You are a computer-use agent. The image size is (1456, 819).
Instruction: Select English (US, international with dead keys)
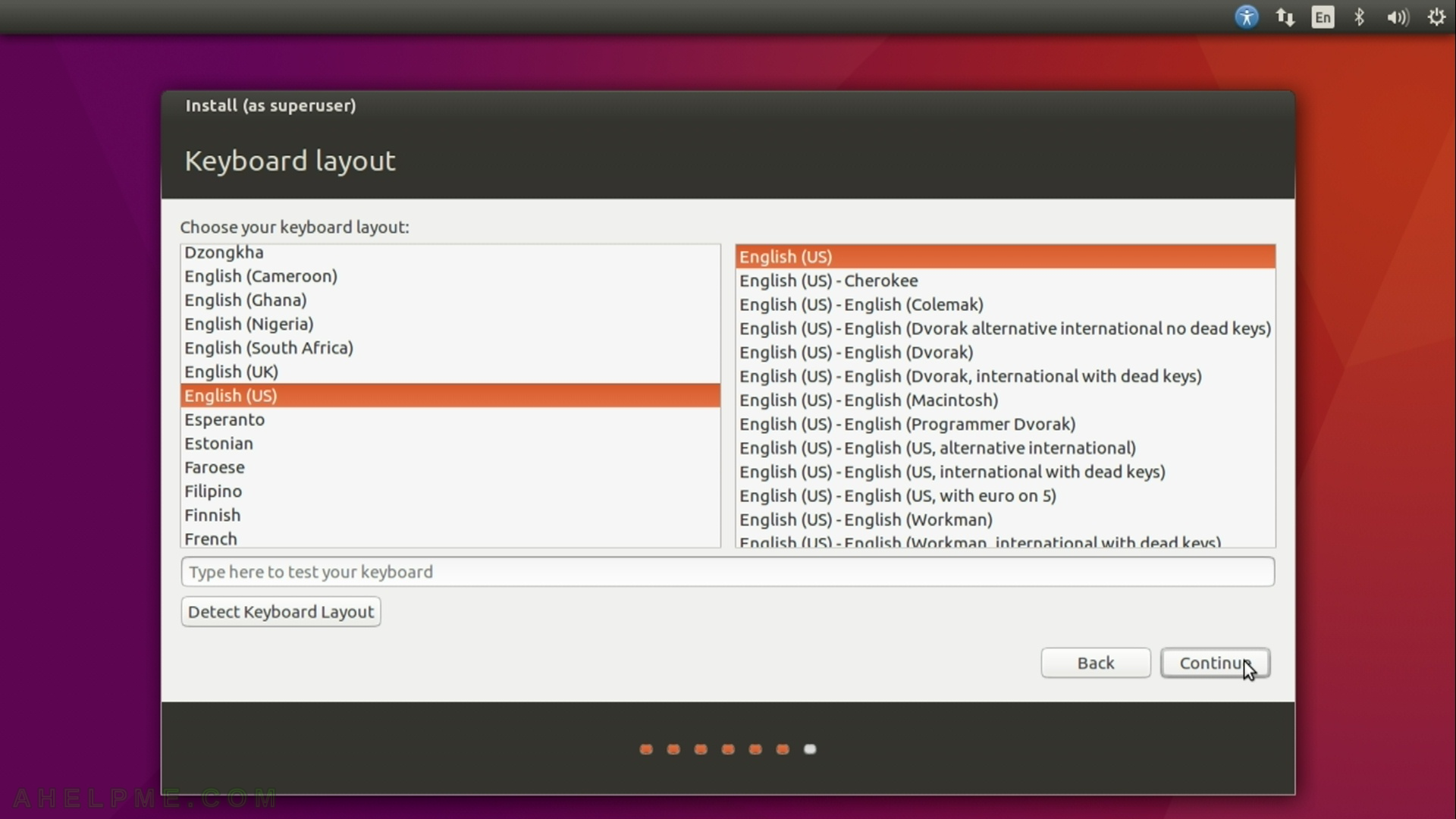(x=1006, y=472)
